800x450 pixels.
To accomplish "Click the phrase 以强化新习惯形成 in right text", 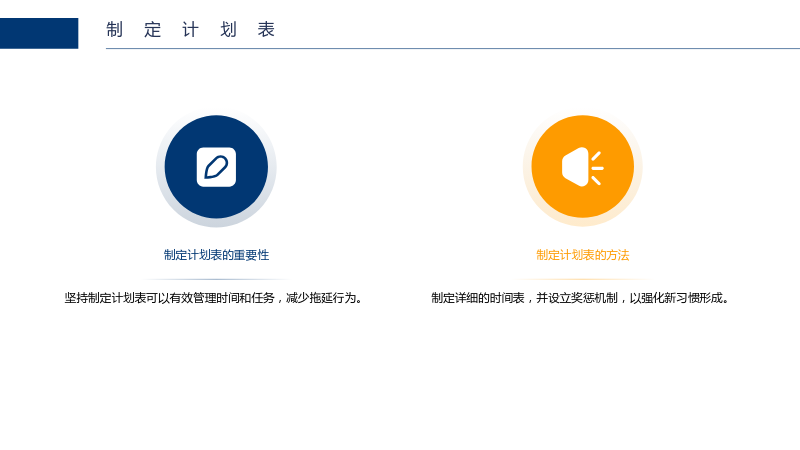I will [676, 298].
